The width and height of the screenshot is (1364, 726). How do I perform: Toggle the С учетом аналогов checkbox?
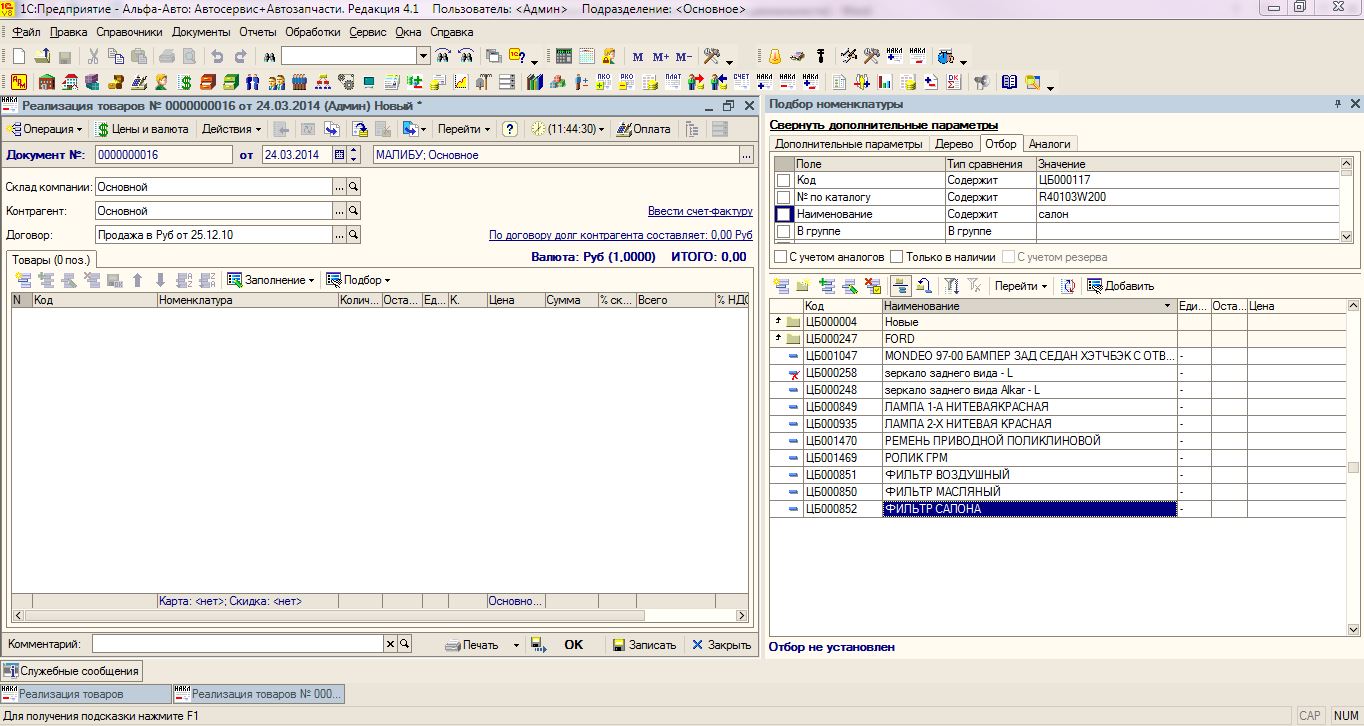coord(780,257)
